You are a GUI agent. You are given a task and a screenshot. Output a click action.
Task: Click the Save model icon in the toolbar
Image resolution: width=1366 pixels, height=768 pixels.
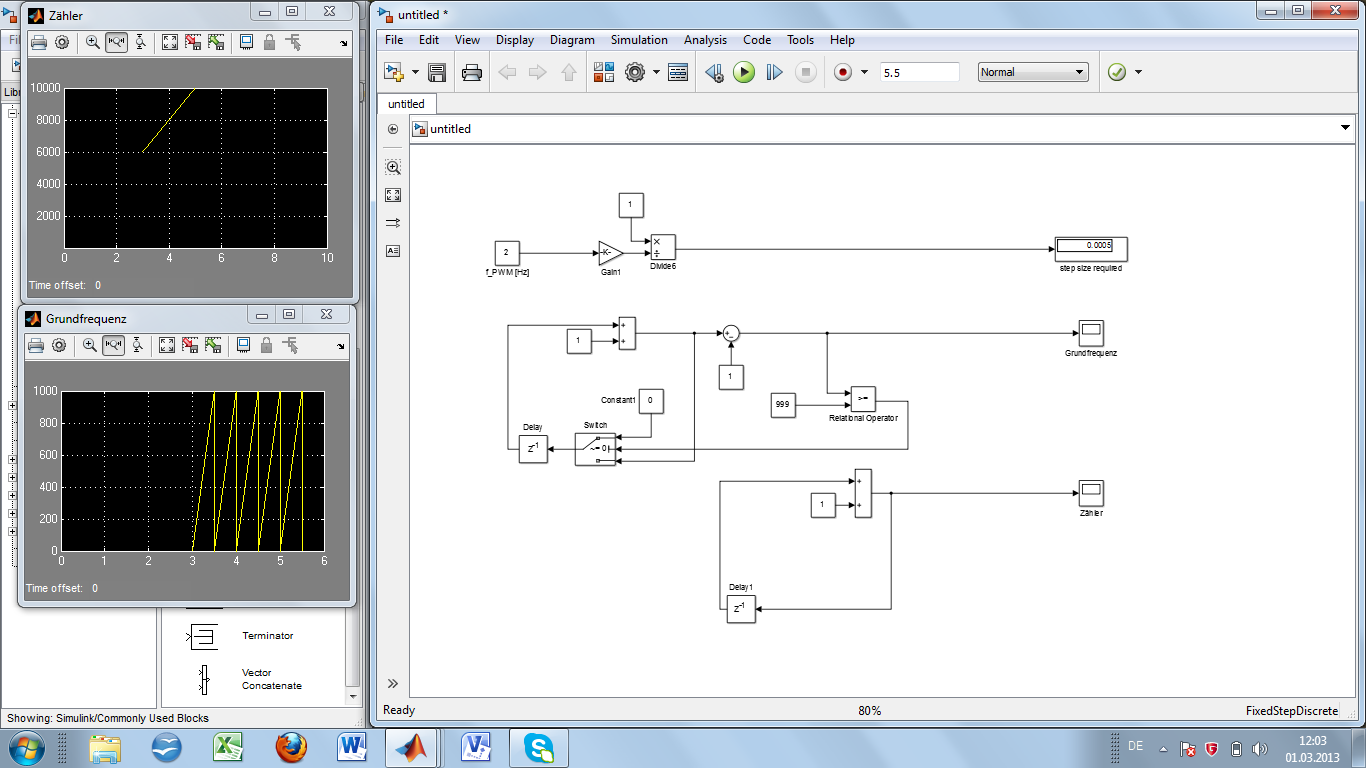(x=437, y=72)
